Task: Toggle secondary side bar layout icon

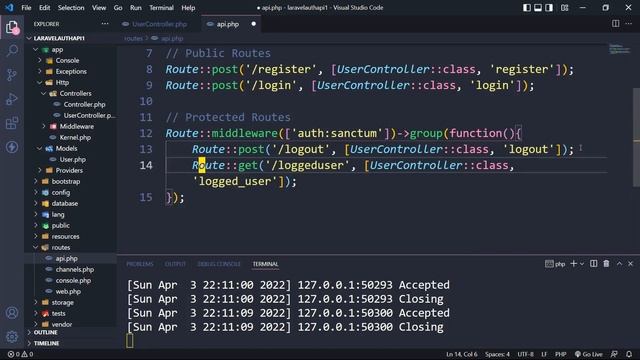Action: coord(549,8)
